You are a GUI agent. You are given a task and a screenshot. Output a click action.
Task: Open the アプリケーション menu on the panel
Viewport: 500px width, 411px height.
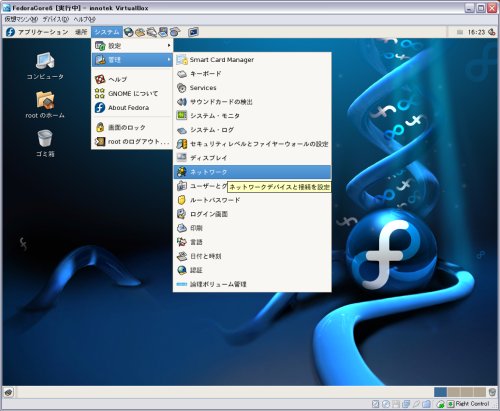coord(37,32)
